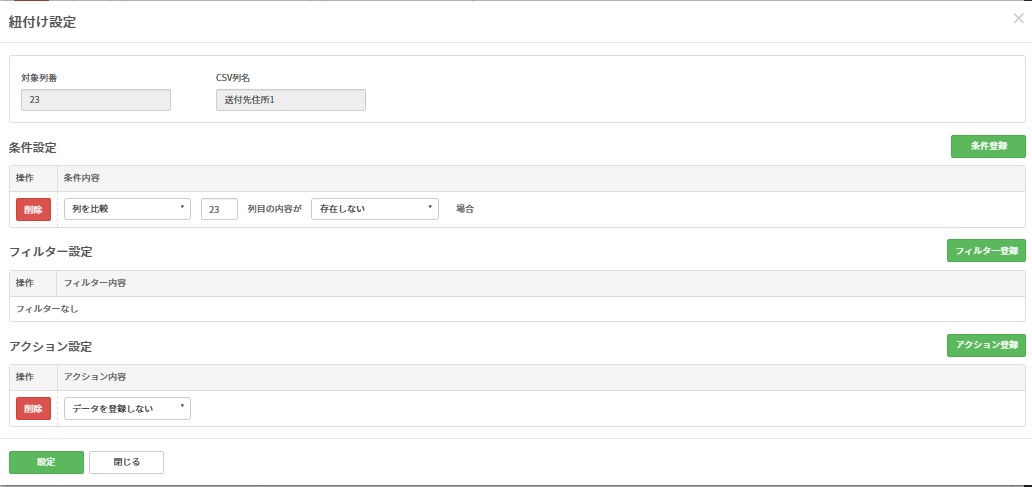Viewport: 1032px width, 487px height.
Task: Click the 紐付け設定 dialog title
Action: coord(42,22)
